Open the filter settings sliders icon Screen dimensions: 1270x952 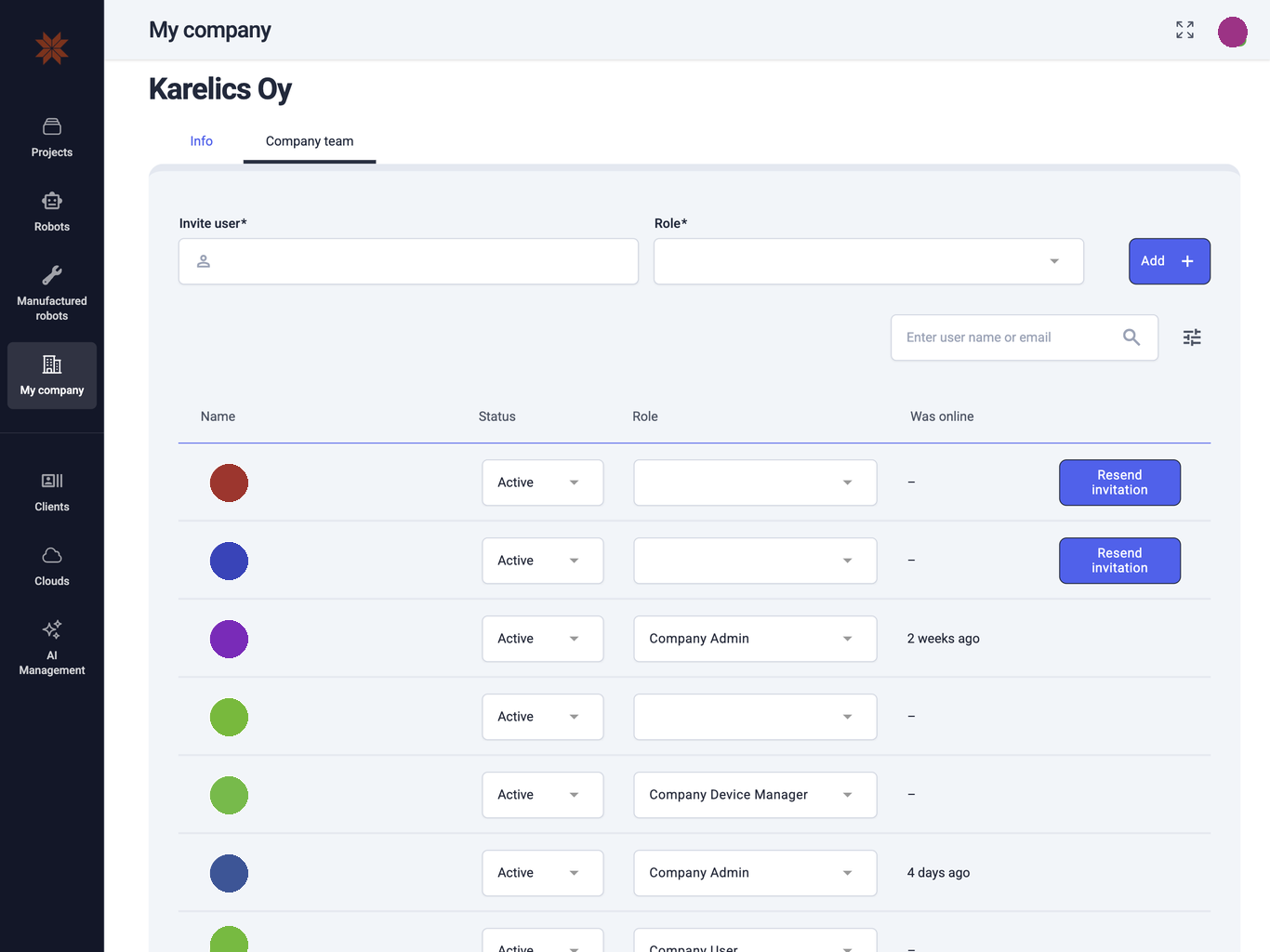click(1192, 337)
